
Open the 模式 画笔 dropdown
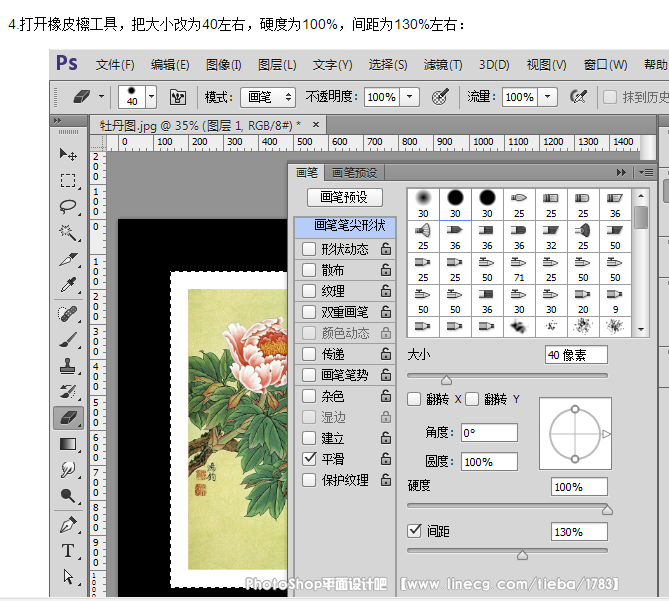(x=268, y=97)
